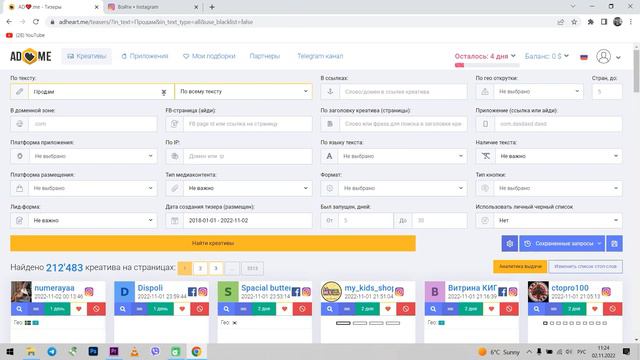
Task: Open the Приложения tab
Action: point(144,56)
